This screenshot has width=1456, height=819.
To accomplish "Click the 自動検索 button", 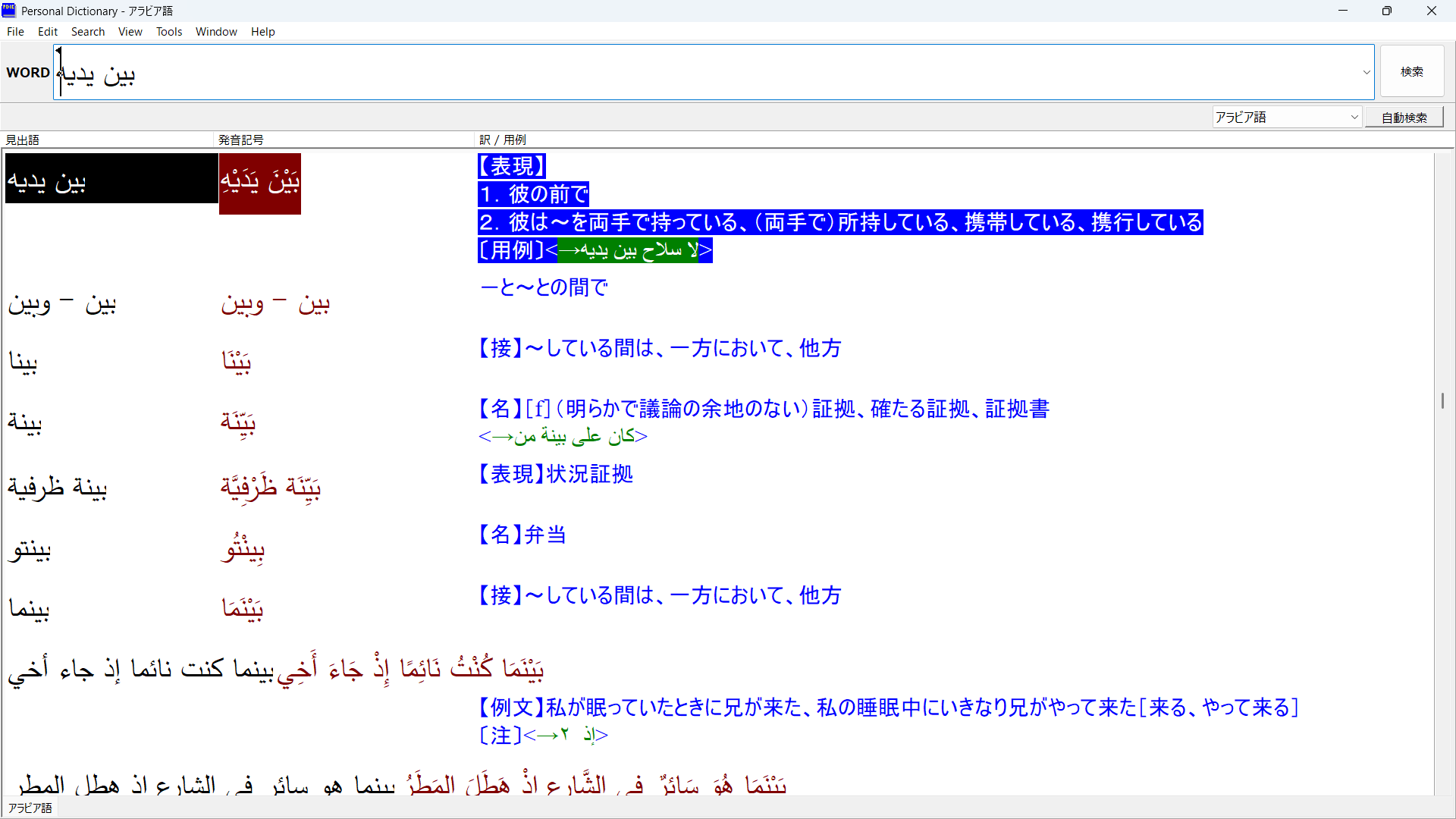I will [x=1404, y=118].
